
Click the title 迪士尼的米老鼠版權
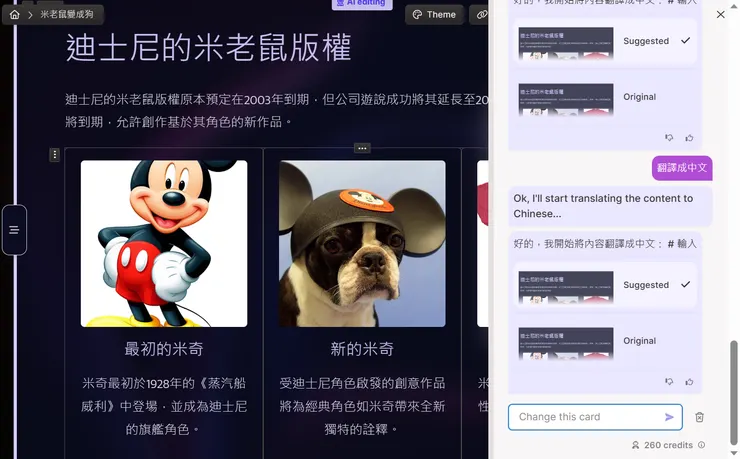pos(209,48)
